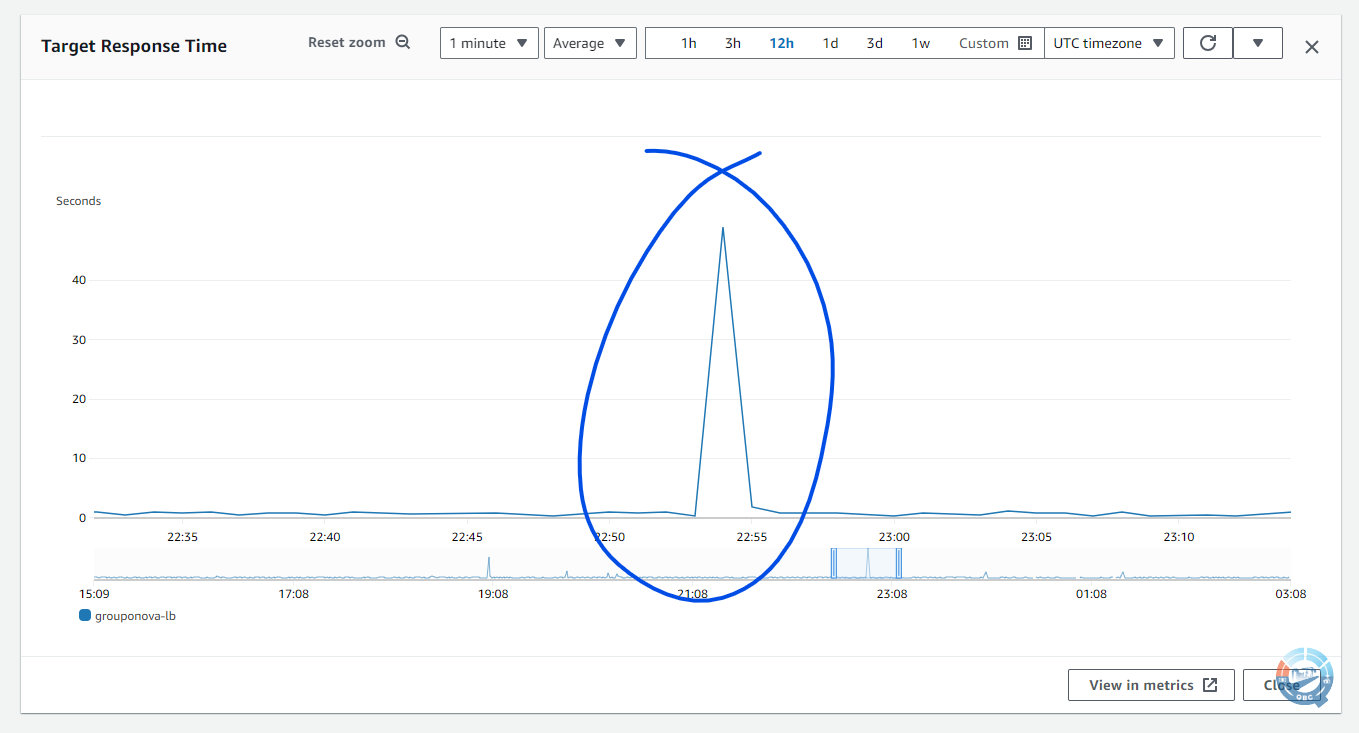
Task: Select the 3h time range
Action: coord(733,43)
